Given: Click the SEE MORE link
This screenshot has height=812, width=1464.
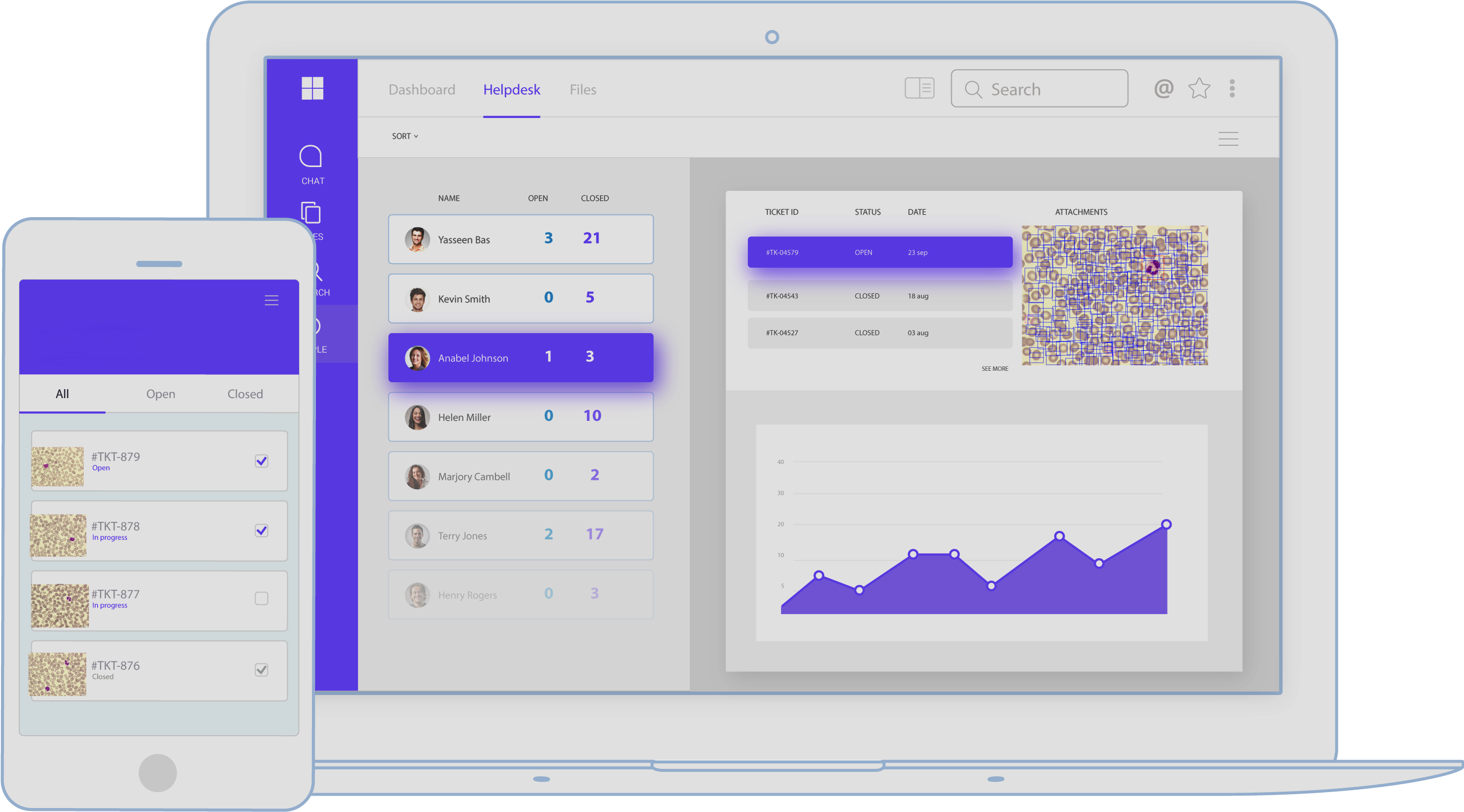Looking at the screenshot, I should [x=995, y=369].
